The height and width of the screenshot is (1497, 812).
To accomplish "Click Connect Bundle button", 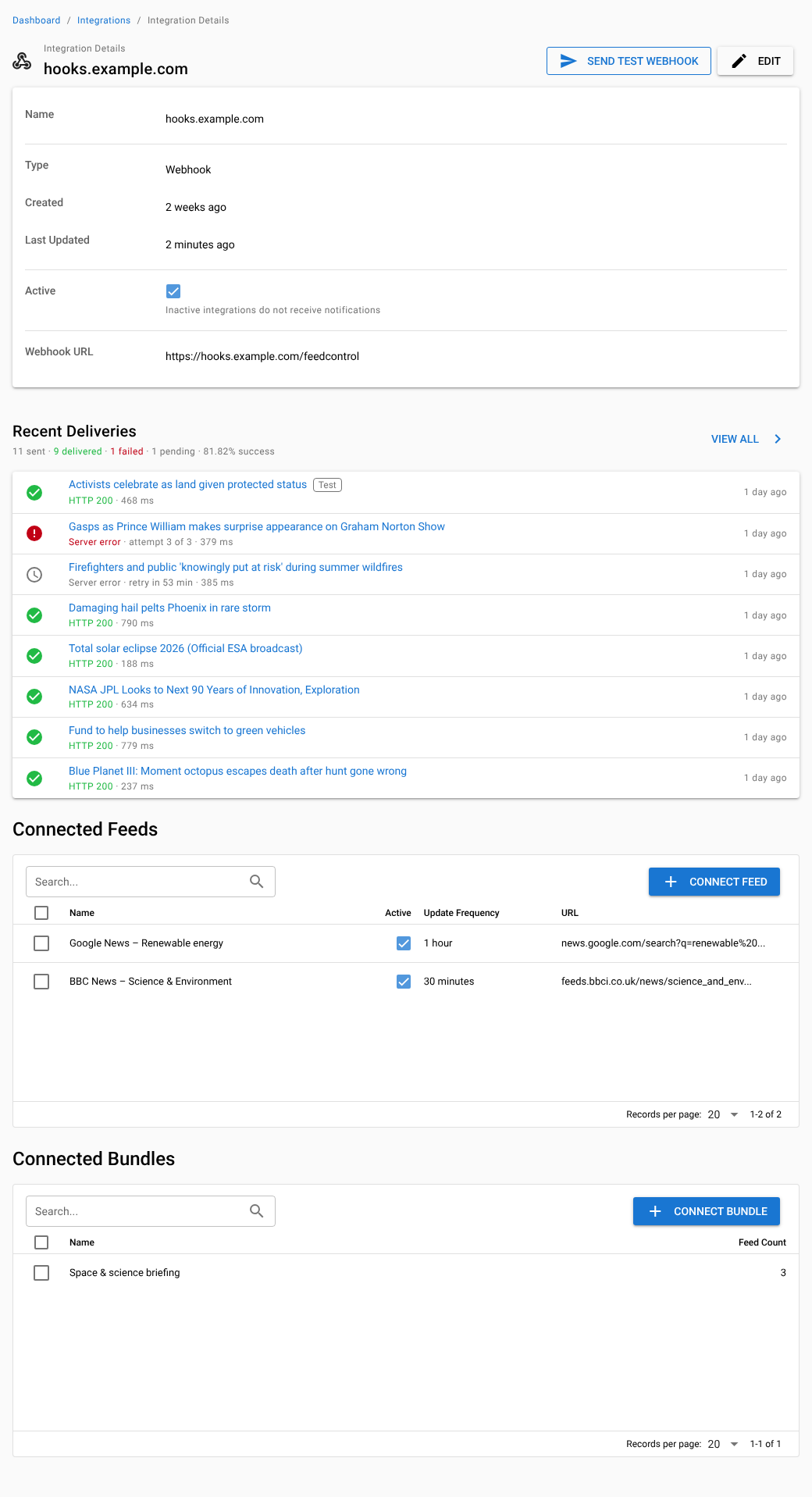I will coord(707,1211).
